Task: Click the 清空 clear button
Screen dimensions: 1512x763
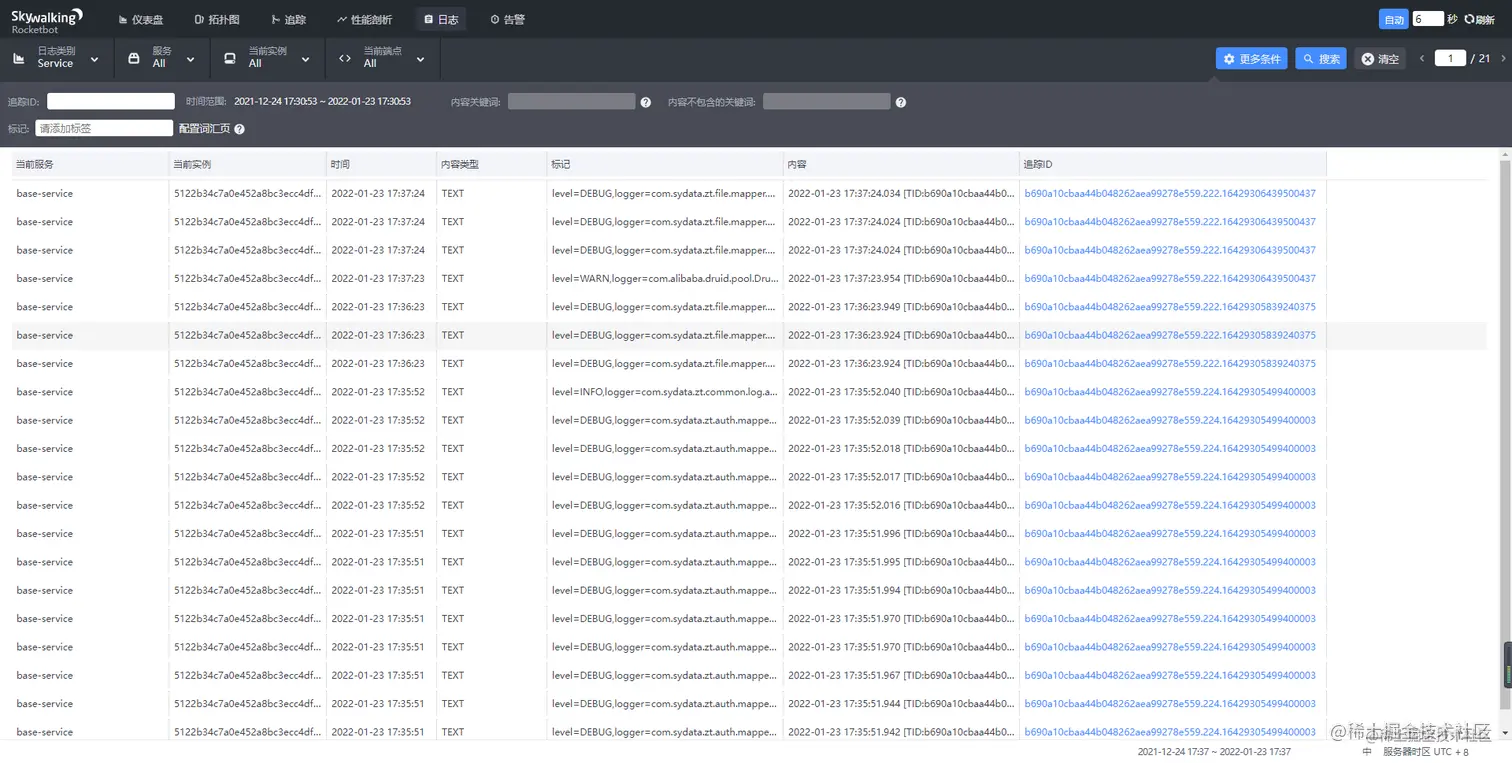Action: [x=1380, y=59]
